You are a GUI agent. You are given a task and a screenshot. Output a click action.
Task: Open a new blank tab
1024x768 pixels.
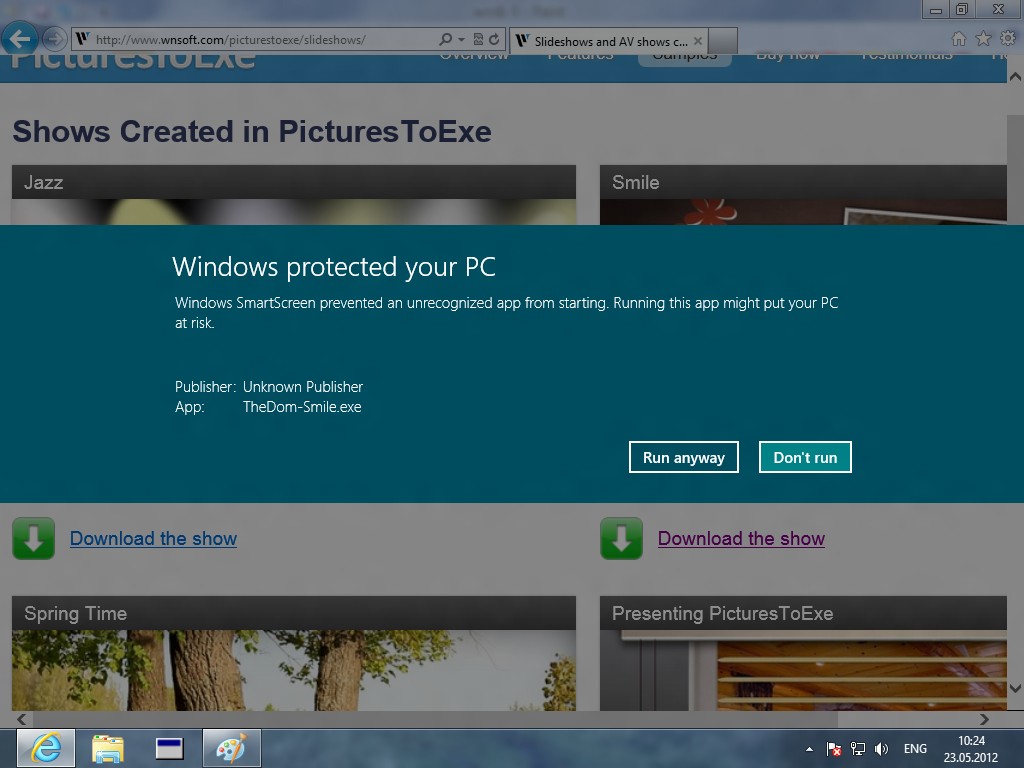point(723,41)
